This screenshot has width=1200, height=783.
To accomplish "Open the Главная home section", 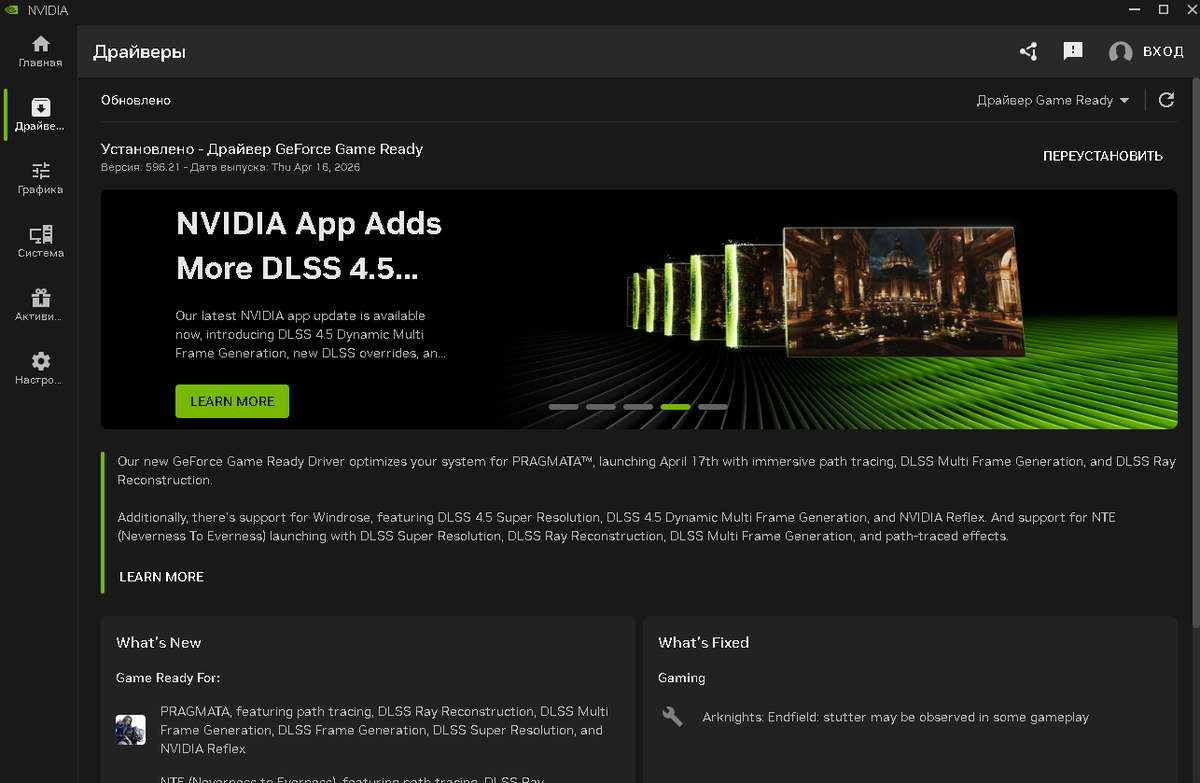I will tap(40, 52).
